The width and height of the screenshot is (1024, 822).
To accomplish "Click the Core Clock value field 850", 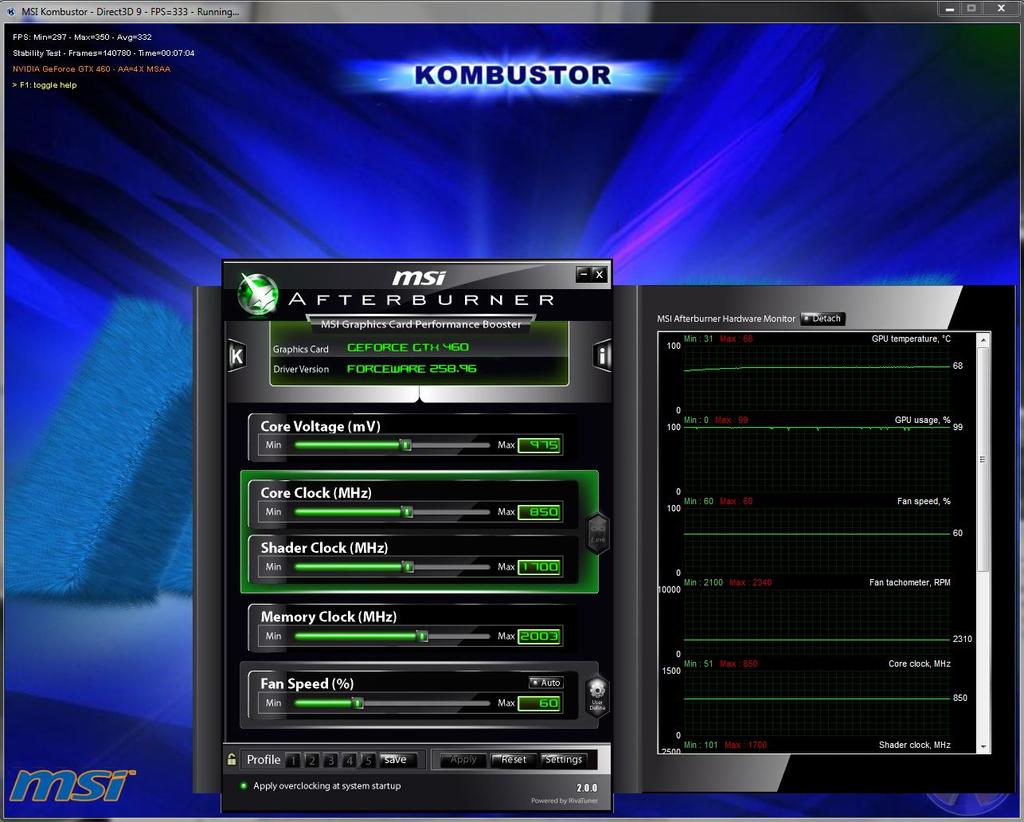I will [539, 512].
